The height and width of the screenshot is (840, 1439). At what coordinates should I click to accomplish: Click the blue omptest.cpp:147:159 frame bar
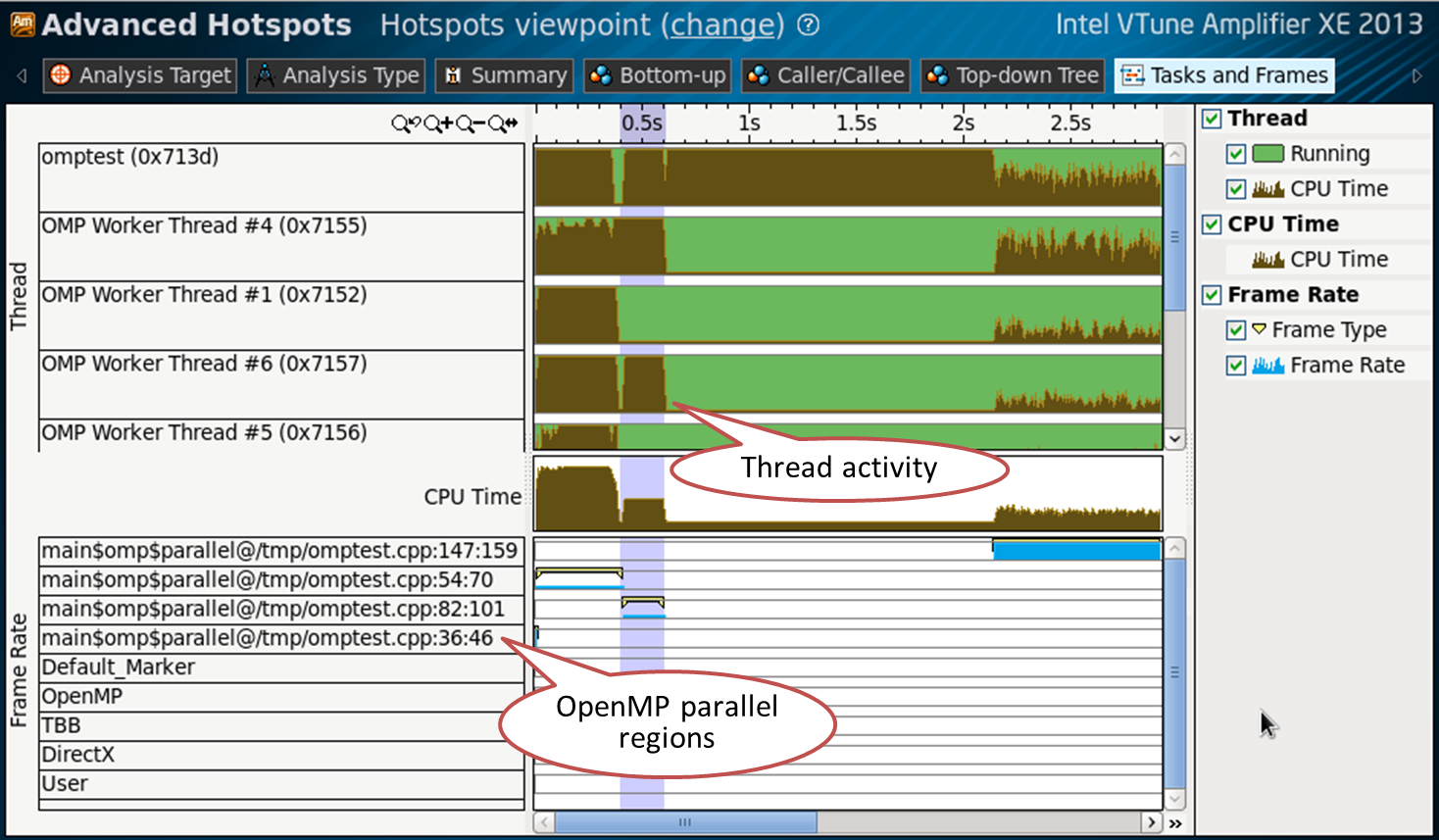[x=1076, y=550]
